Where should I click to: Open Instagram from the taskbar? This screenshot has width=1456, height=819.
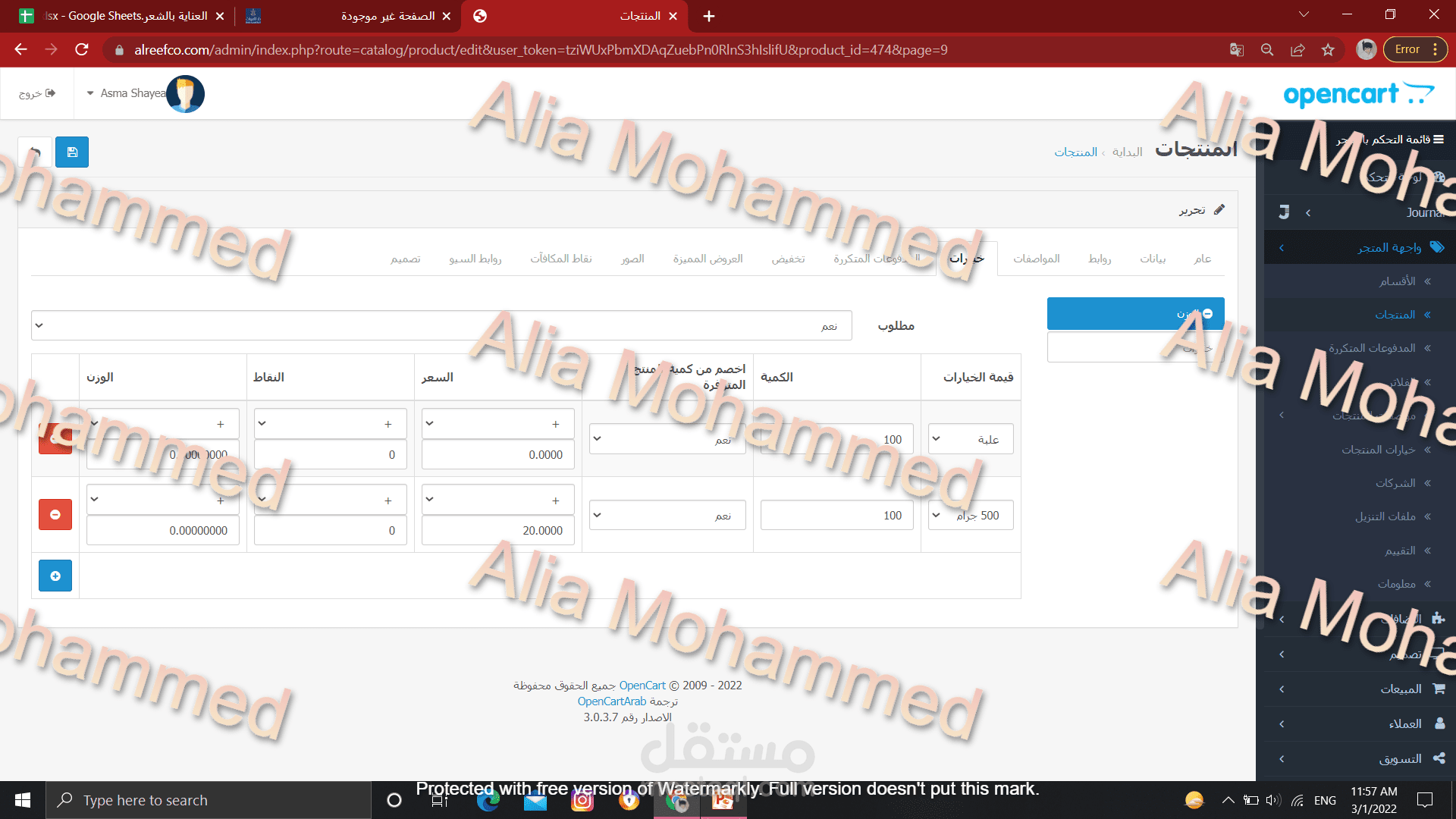point(582,800)
